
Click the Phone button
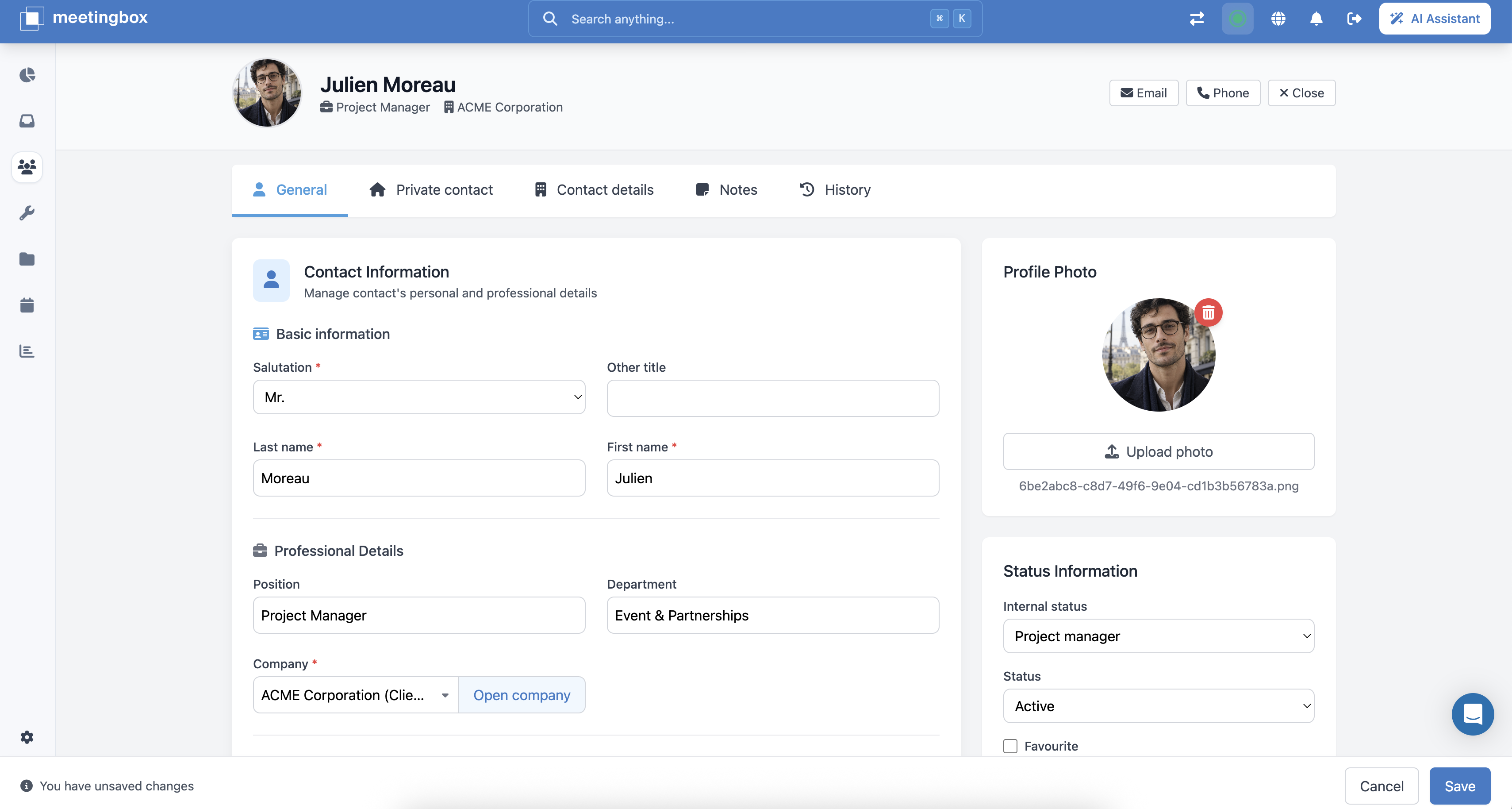tap(1223, 93)
